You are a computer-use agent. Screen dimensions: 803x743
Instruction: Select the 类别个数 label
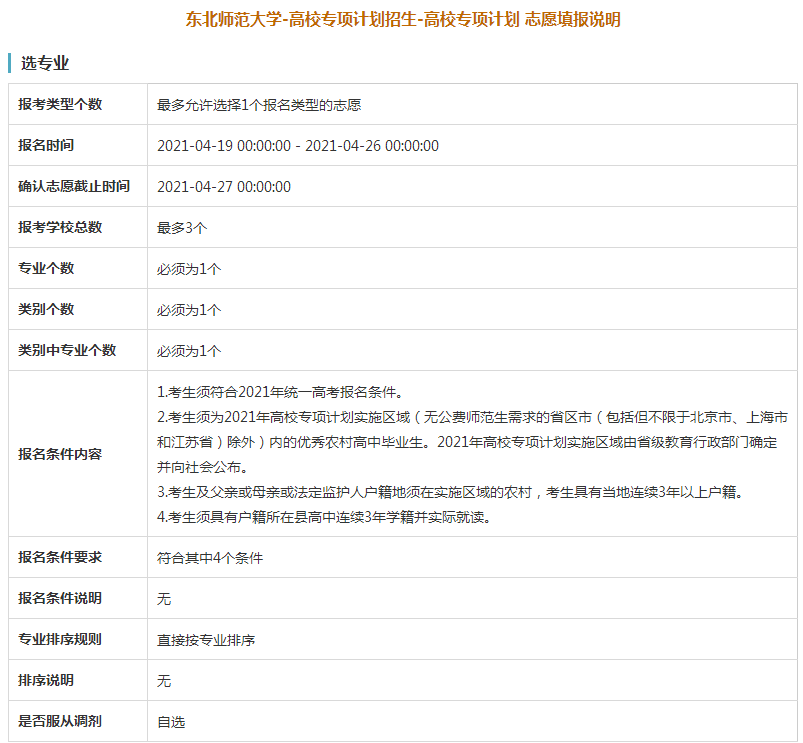(x=46, y=309)
